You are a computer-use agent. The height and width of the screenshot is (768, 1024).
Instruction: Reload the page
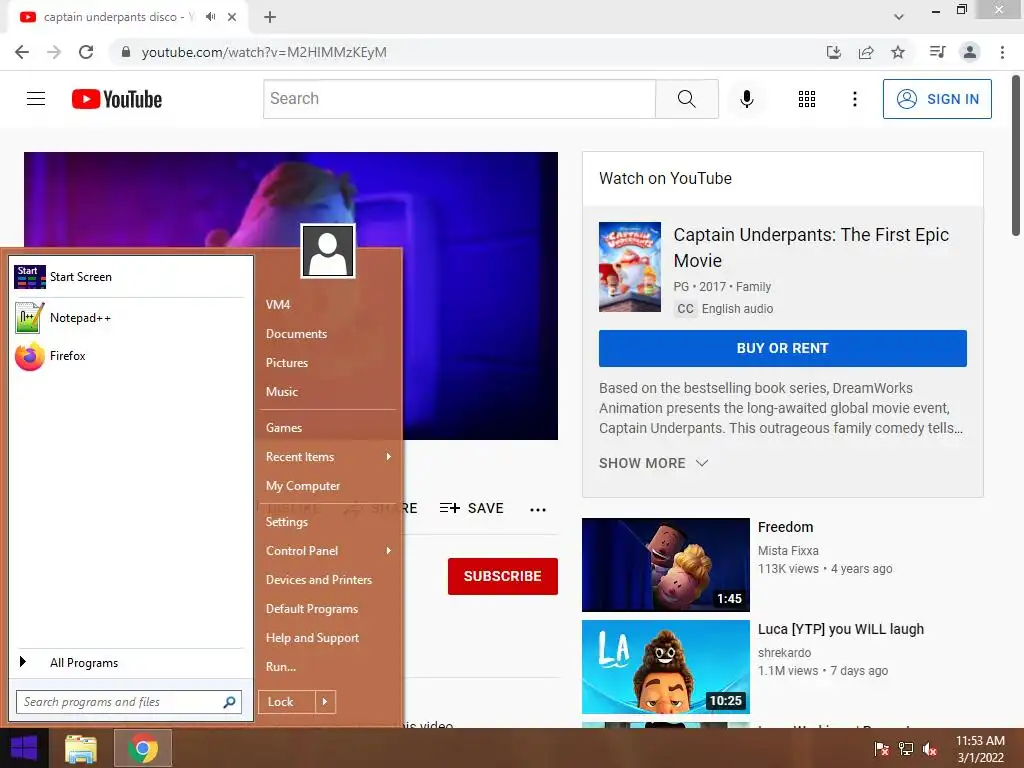[86, 52]
